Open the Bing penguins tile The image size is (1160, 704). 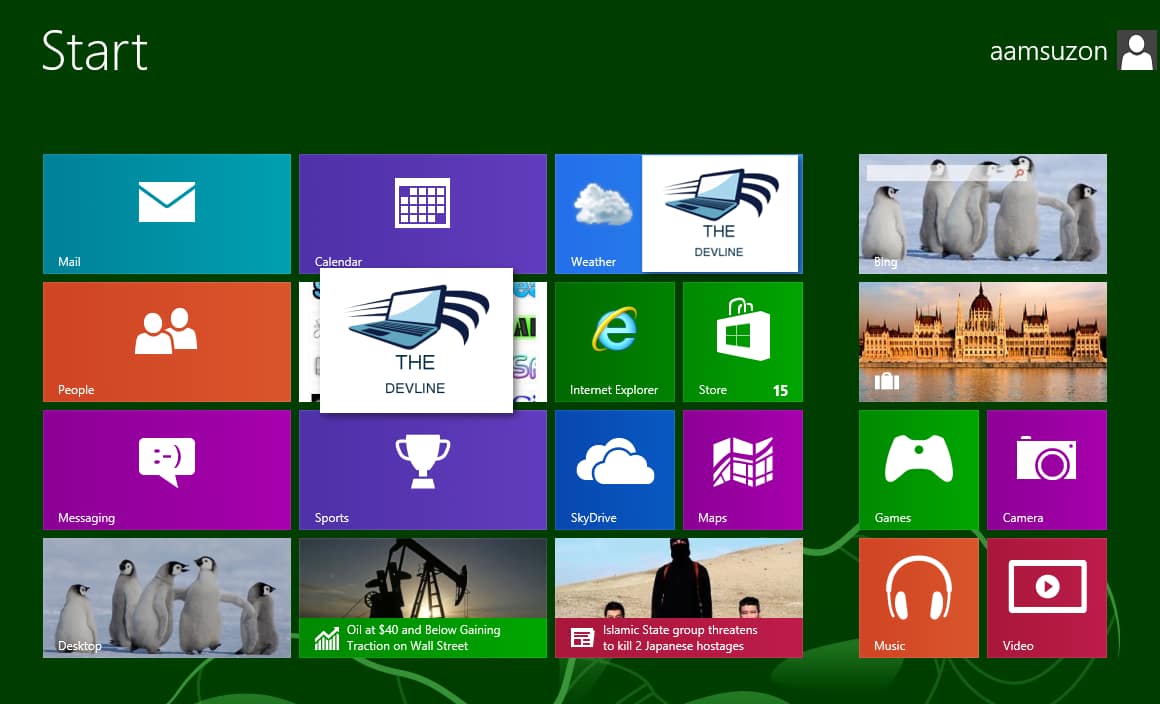982,213
